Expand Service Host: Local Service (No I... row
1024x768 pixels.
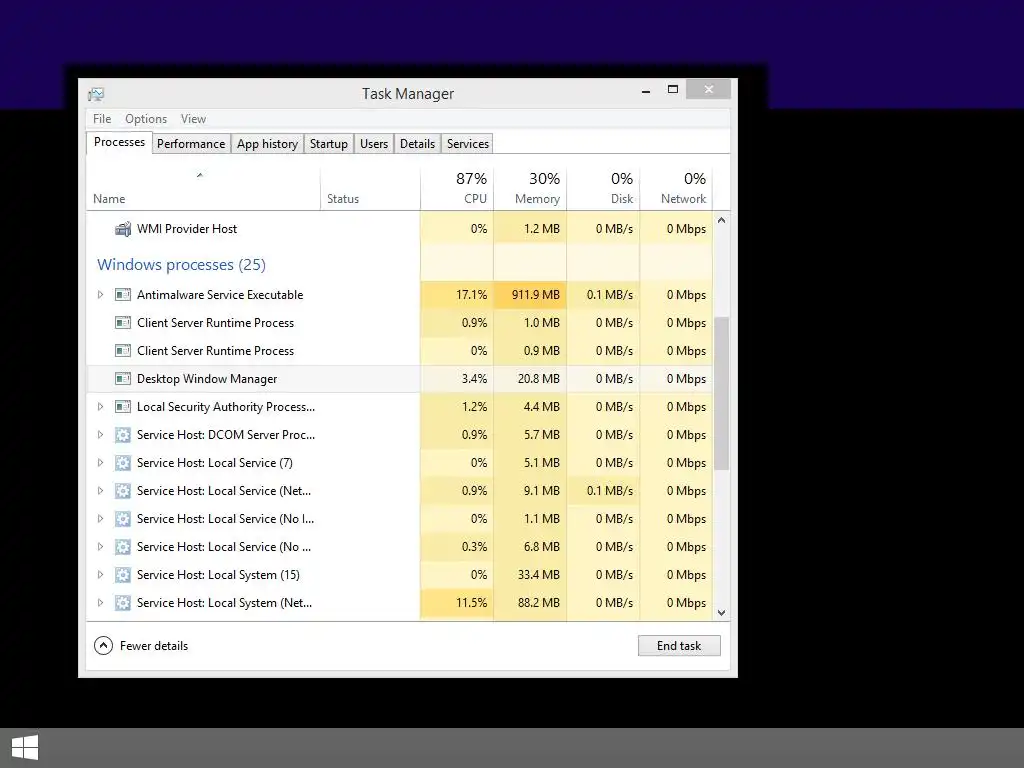coord(100,519)
